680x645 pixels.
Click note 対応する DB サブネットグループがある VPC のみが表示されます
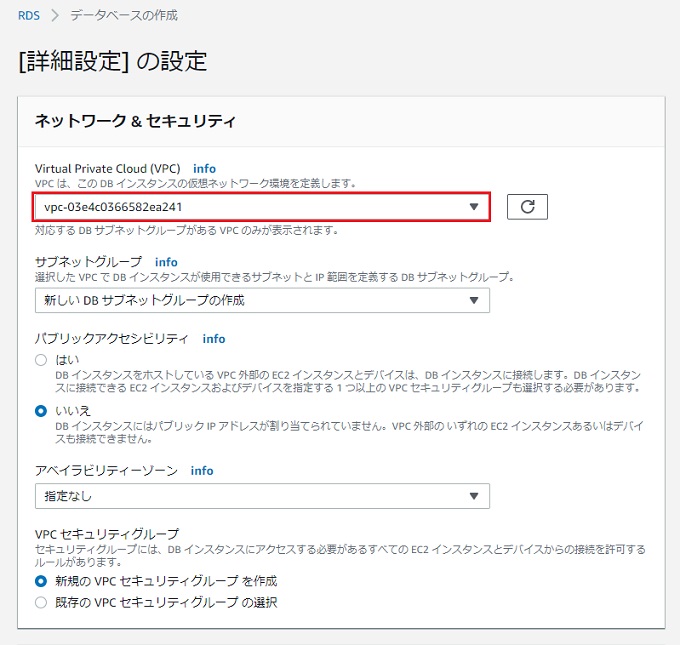tap(186, 230)
